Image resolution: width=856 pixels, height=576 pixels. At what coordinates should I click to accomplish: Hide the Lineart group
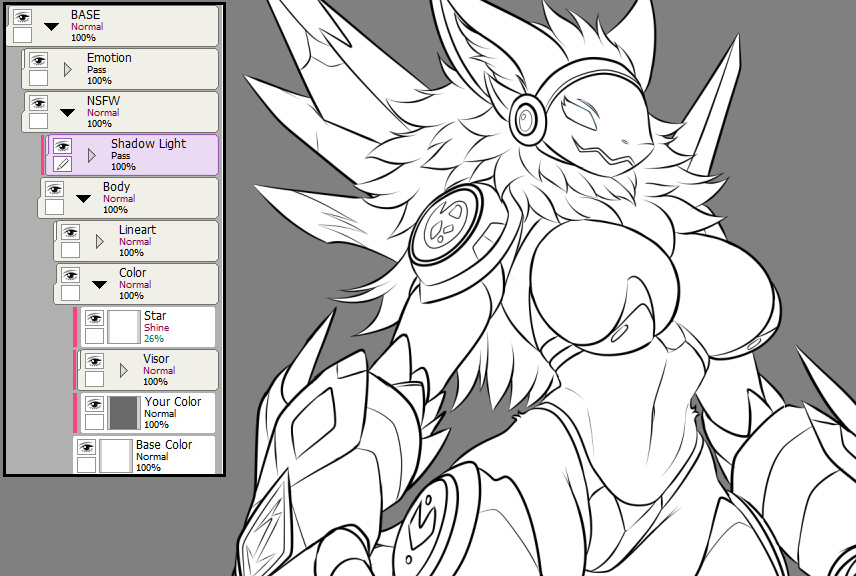[70, 232]
